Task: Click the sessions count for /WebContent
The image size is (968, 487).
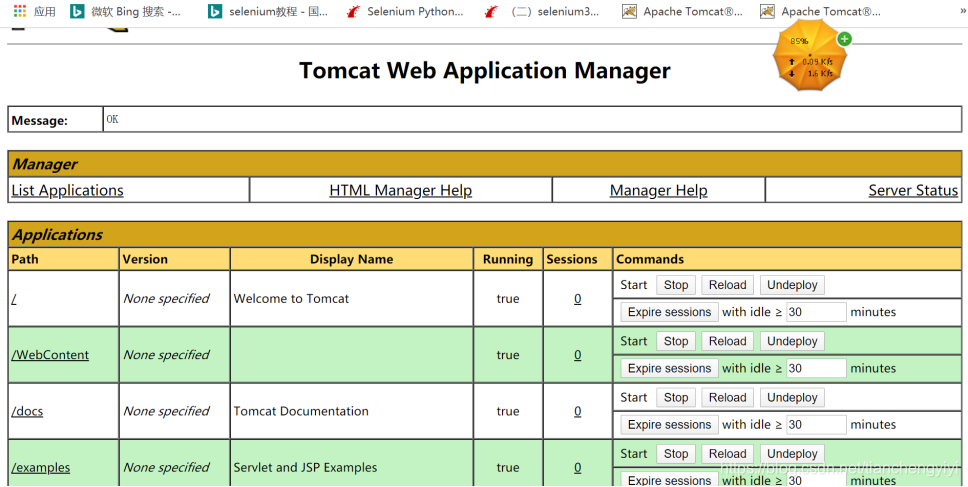Action: 578,355
